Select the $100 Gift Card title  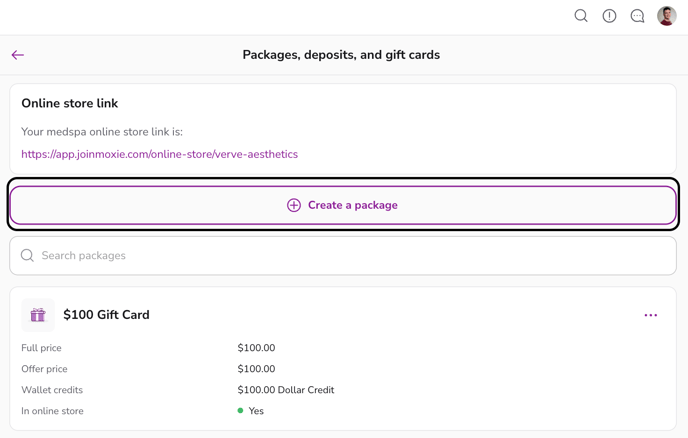pyautogui.click(x=106, y=315)
